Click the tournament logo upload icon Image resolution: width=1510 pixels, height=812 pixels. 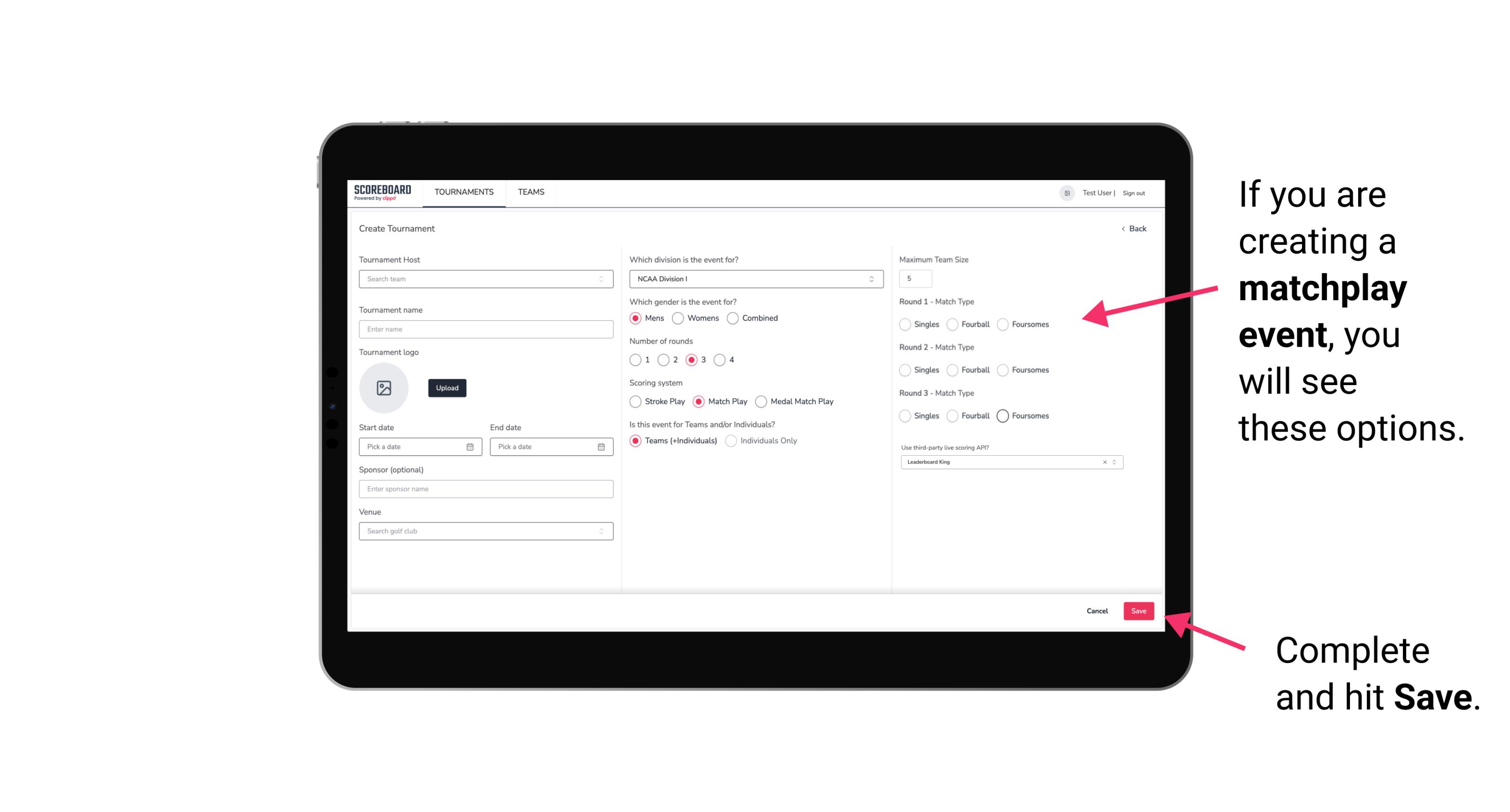point(384,388)
